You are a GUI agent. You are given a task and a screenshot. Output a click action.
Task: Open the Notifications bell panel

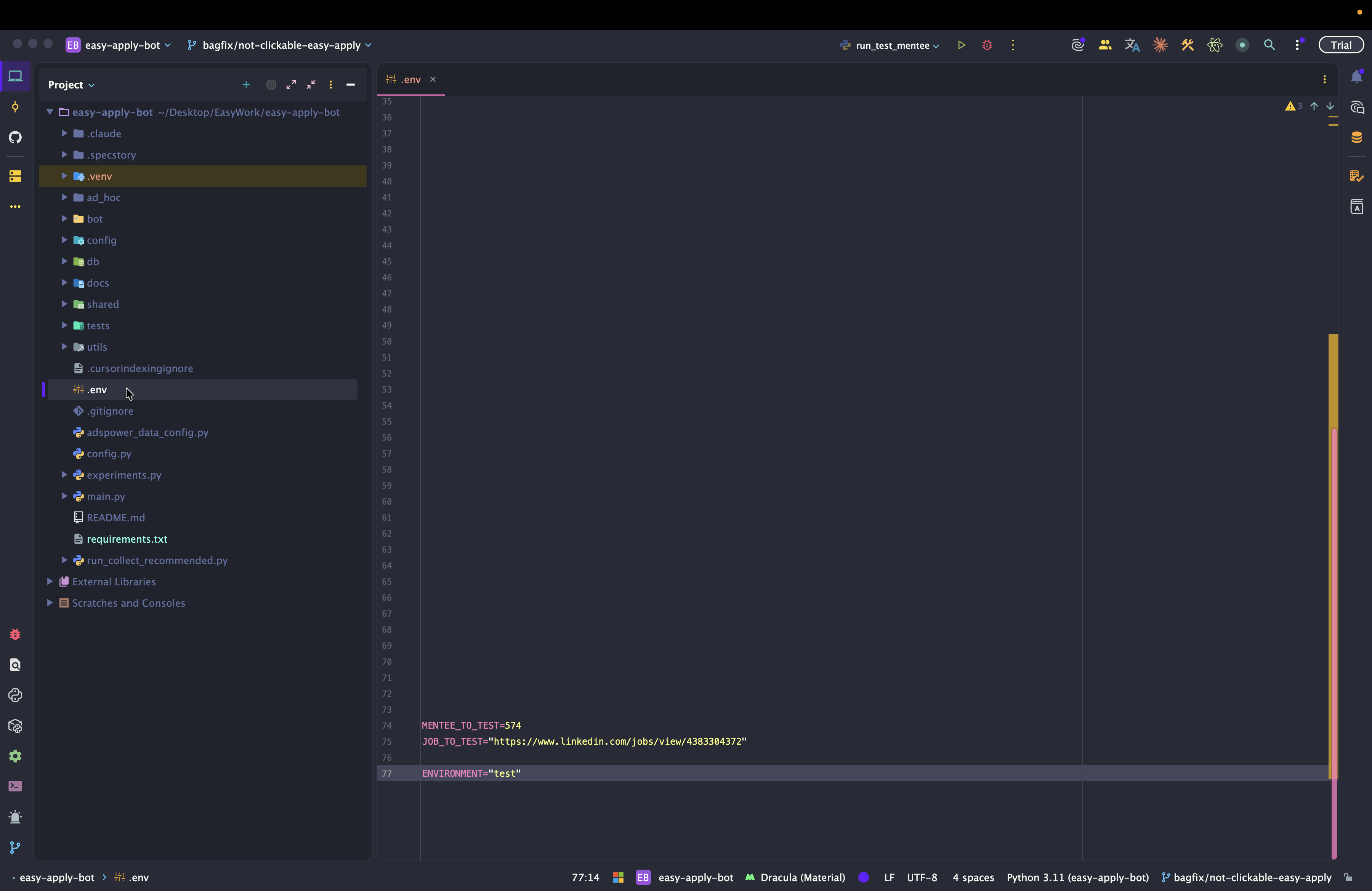[1356, 77]
